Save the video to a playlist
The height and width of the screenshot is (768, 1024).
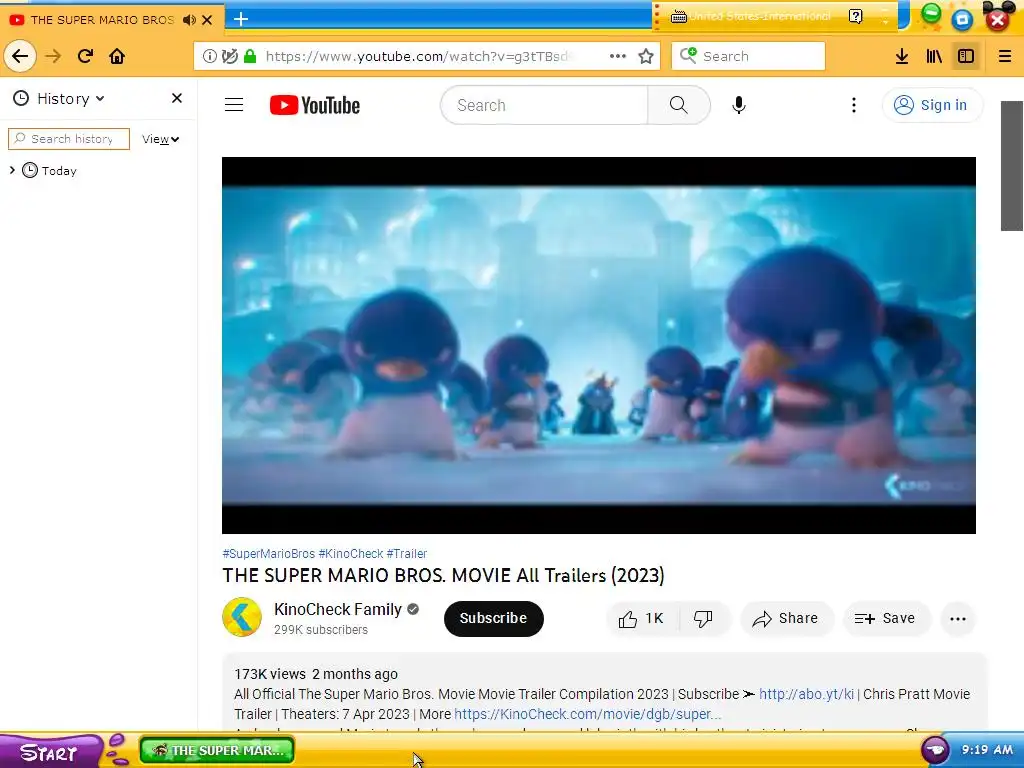[886, 618]
